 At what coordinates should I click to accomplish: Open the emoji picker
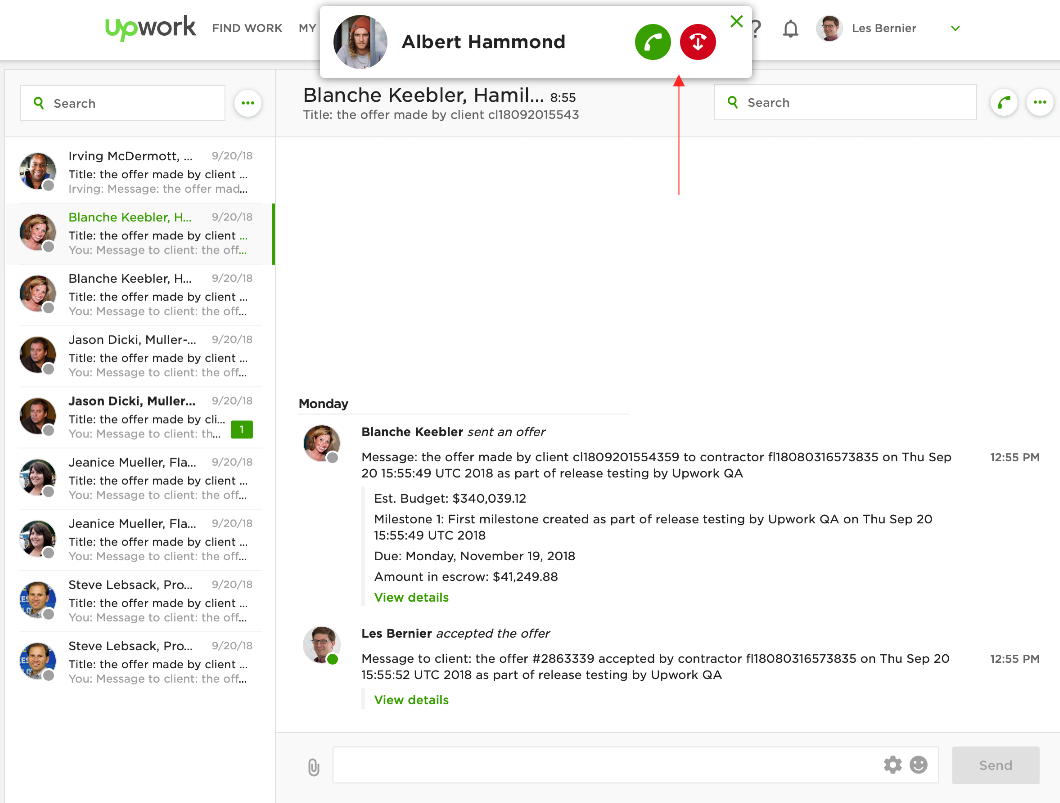[918, 765]
